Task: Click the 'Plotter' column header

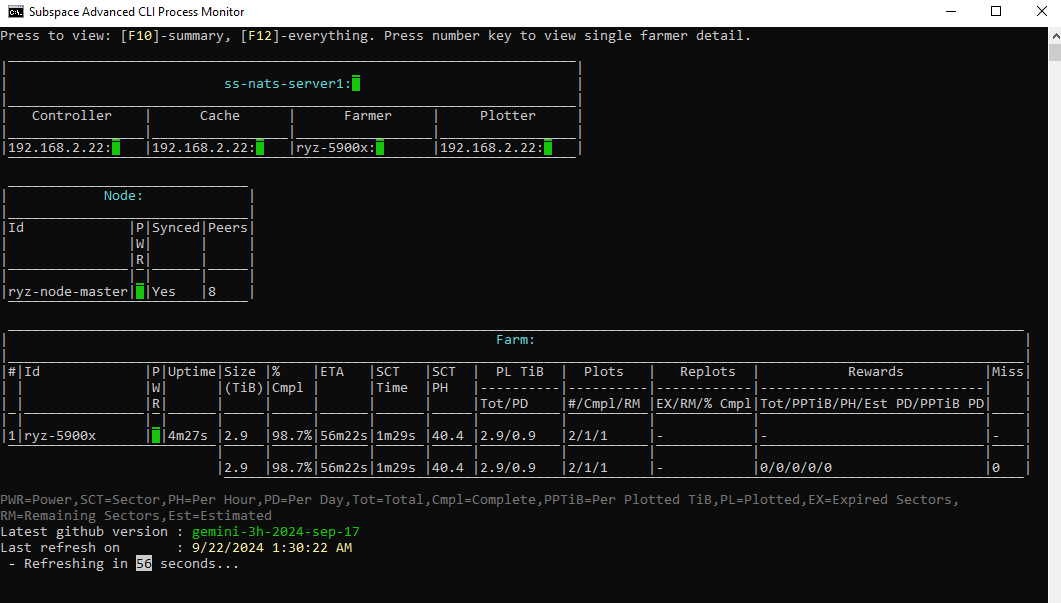Action: coord(507,116)
